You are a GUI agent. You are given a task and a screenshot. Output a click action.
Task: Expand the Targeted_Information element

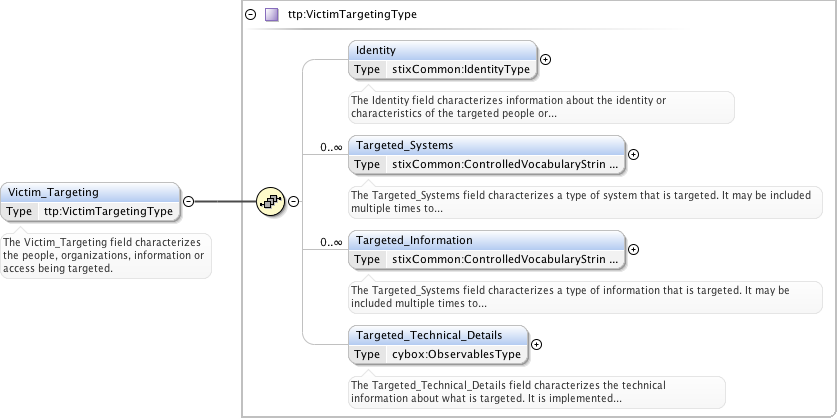[633, 250]
